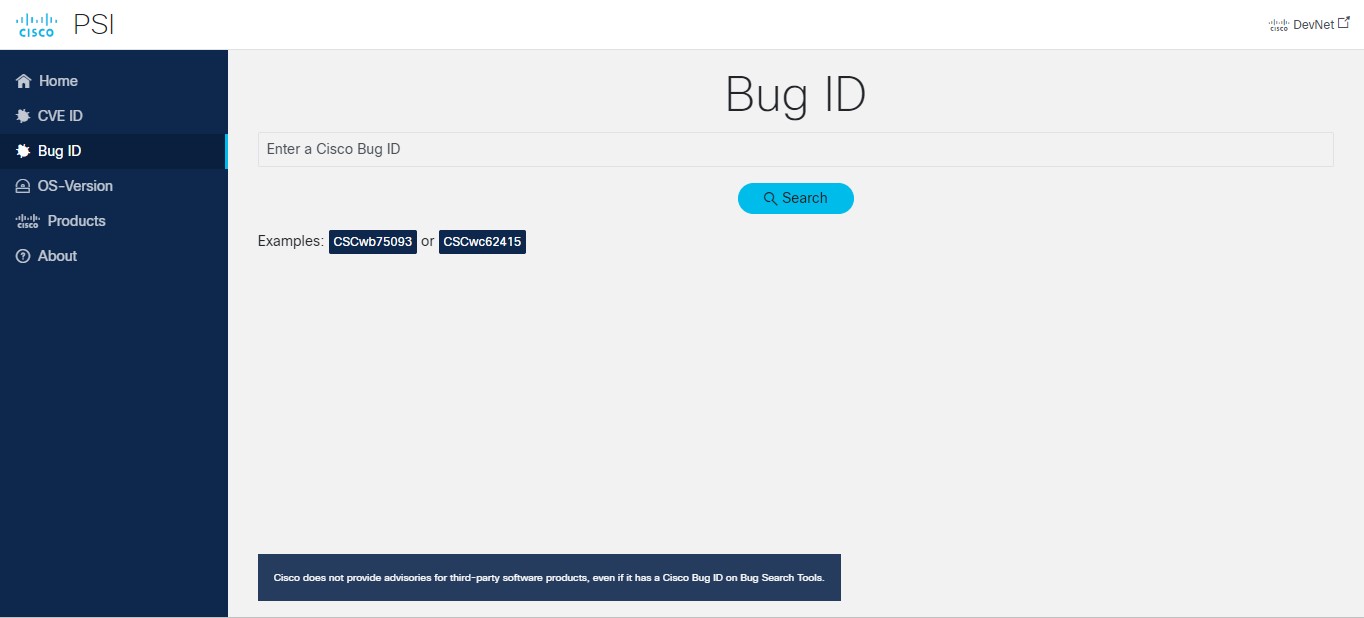Click the icon beside OS-Version
The image size is (1364, 618).
23,186
